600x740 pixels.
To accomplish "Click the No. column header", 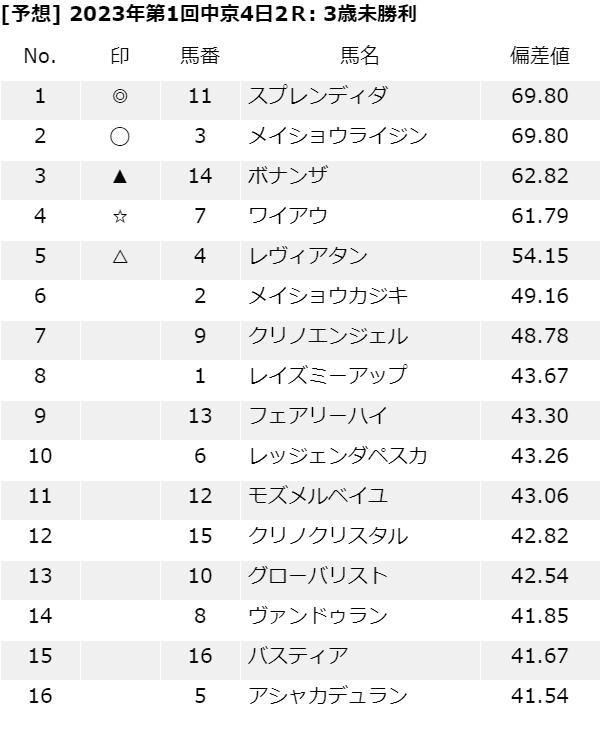I will click(x=40, y=56).
